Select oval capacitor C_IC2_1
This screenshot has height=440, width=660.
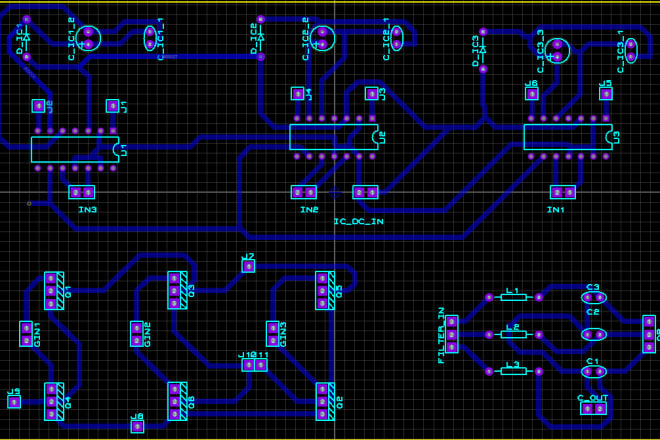point(397,38)
